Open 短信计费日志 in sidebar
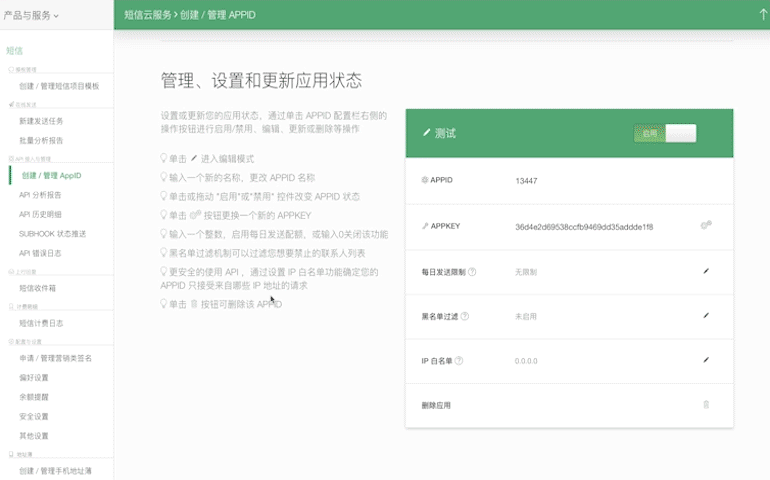770x480 pixels. [41, 323]
